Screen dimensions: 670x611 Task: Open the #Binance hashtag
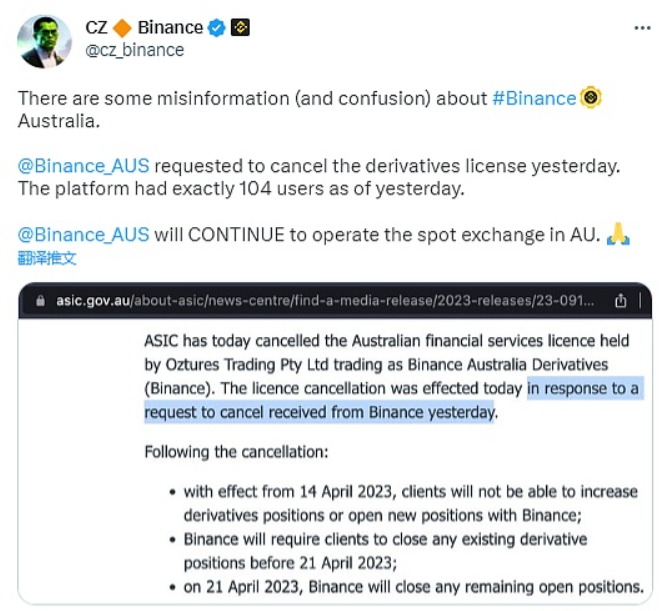534,98
